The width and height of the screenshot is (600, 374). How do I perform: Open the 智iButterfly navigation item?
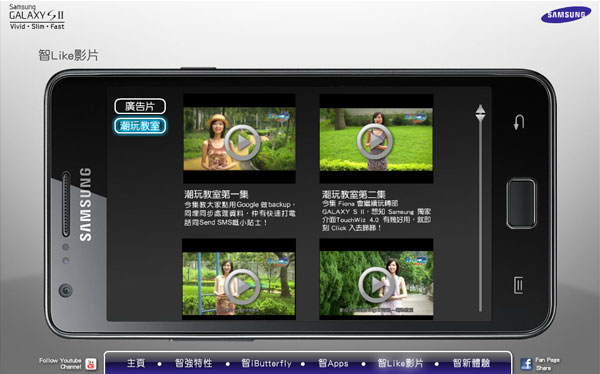[x=266, y=363]
